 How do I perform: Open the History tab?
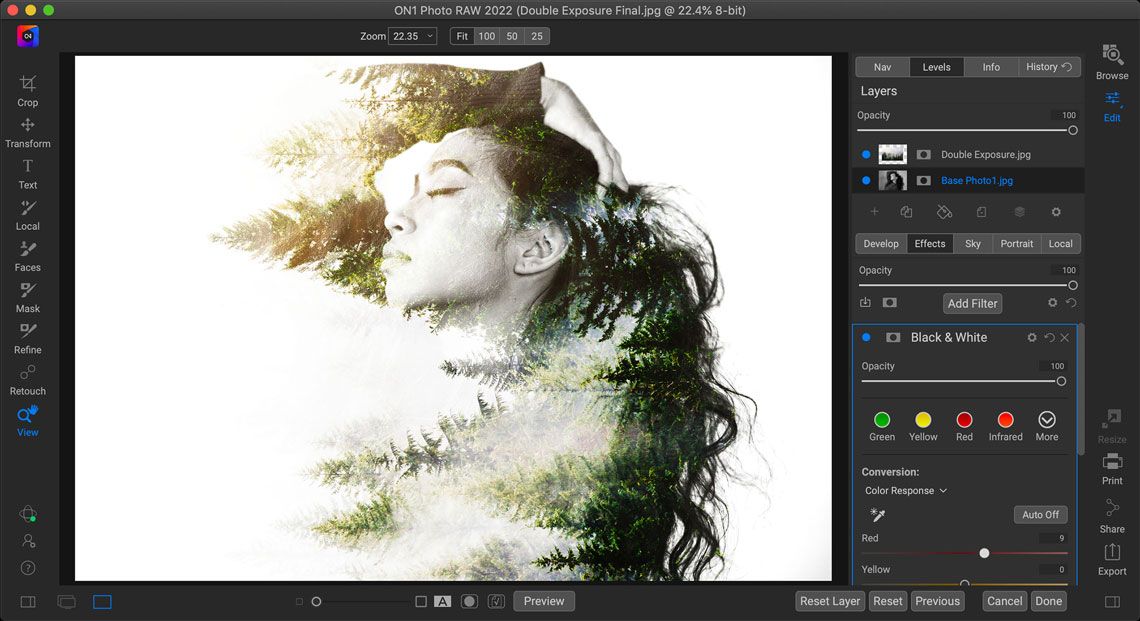tap(1043, 66)
